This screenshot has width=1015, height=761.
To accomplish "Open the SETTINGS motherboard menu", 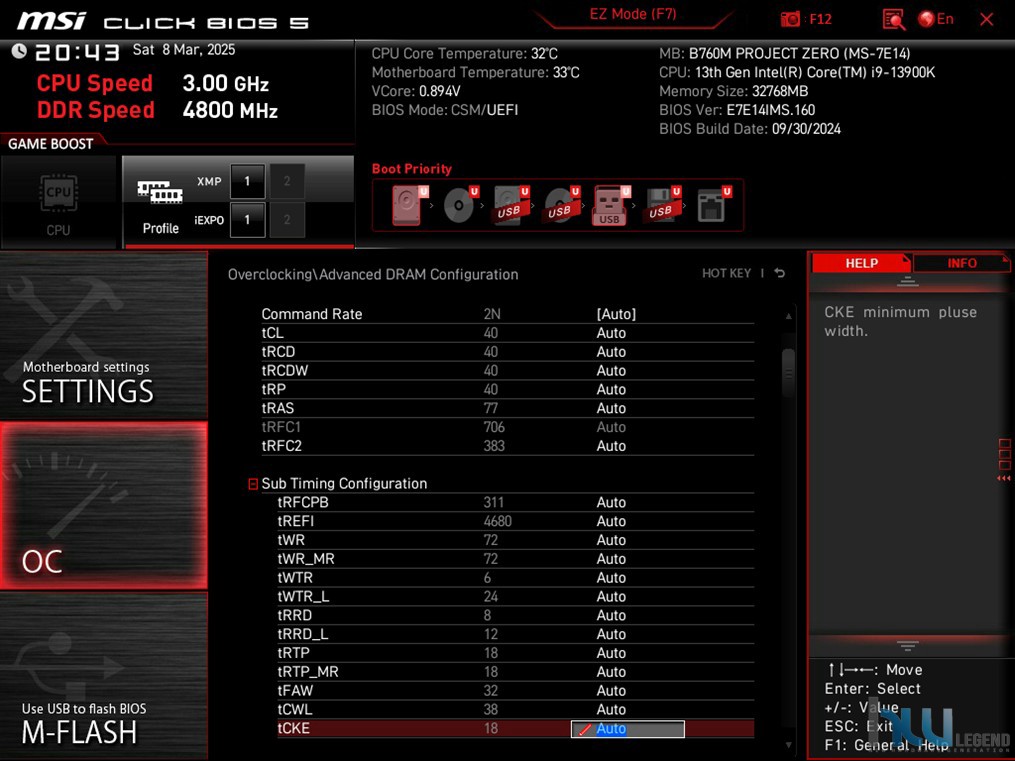I will (x=104, y=335).
